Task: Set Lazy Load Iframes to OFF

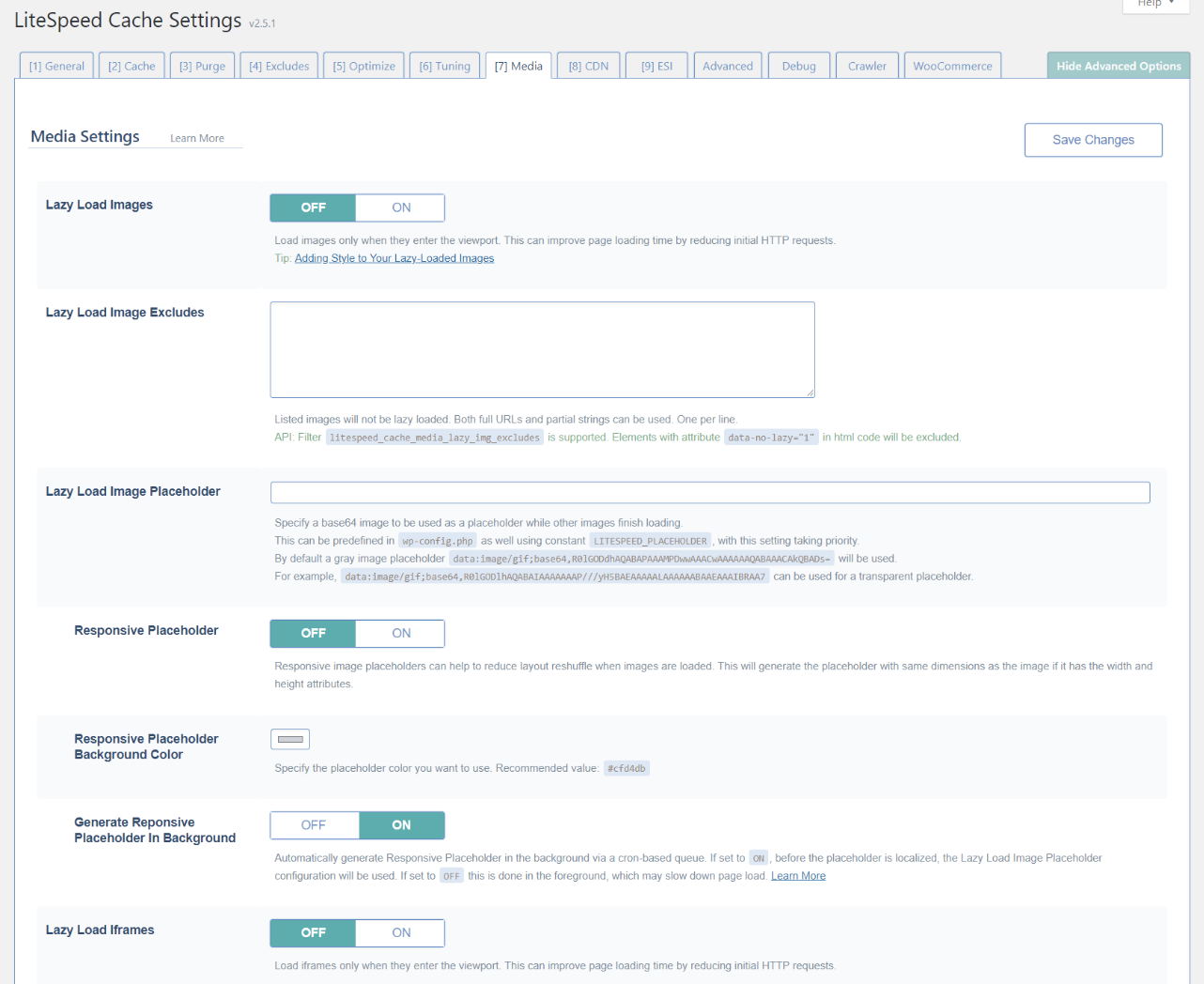Action: [x=313, y=932]
